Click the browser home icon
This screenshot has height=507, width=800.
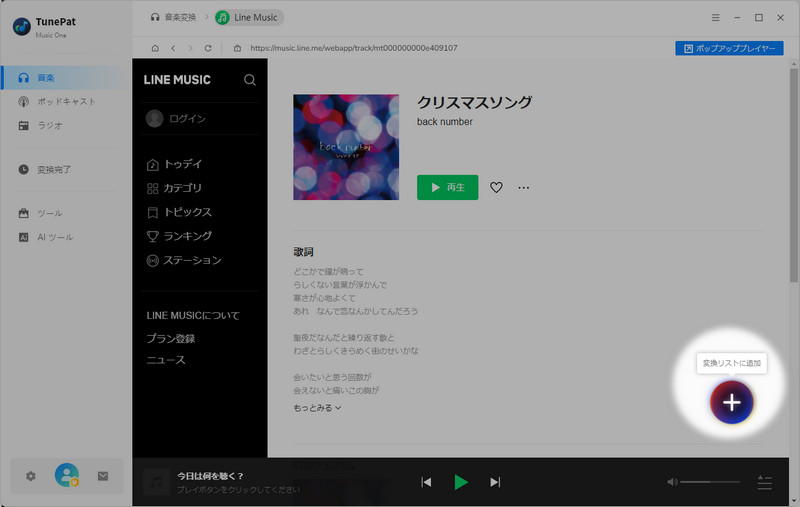click(x=155, y=48)
